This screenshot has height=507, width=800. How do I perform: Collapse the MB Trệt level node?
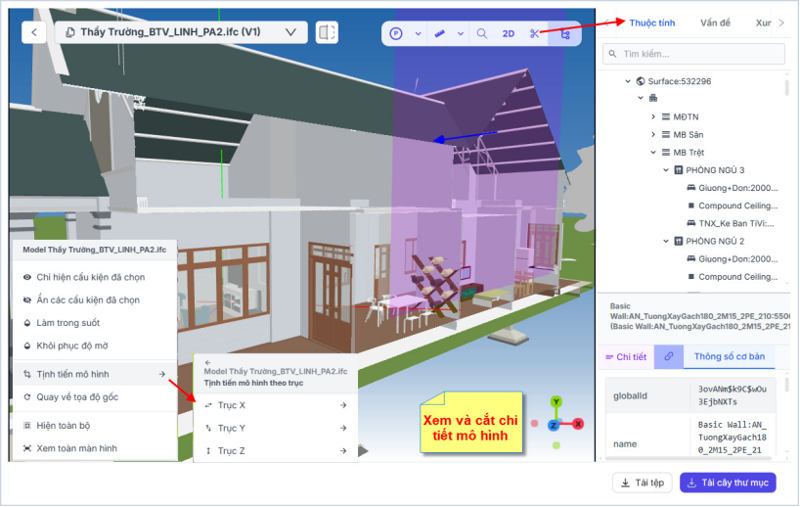click(653, 153)
